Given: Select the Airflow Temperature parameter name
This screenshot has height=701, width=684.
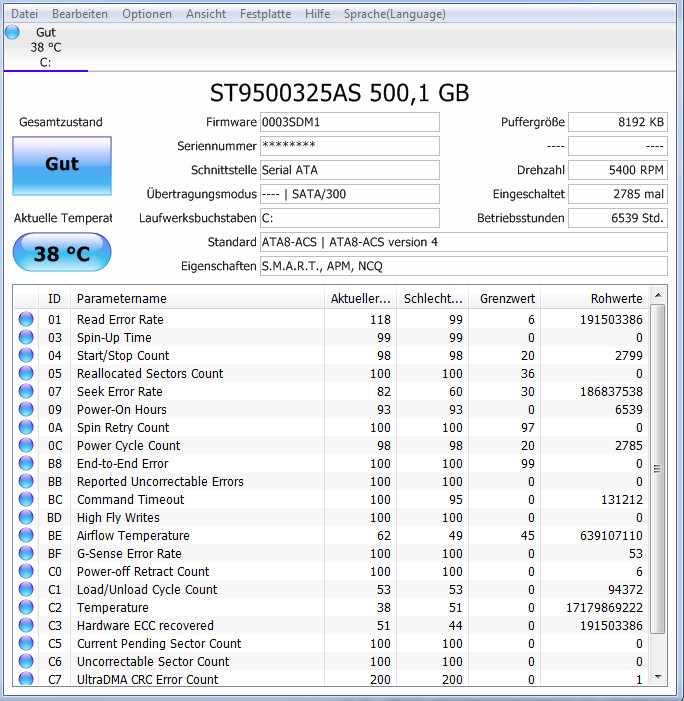Looking at the screenshot, I should (x=133, y=535).
